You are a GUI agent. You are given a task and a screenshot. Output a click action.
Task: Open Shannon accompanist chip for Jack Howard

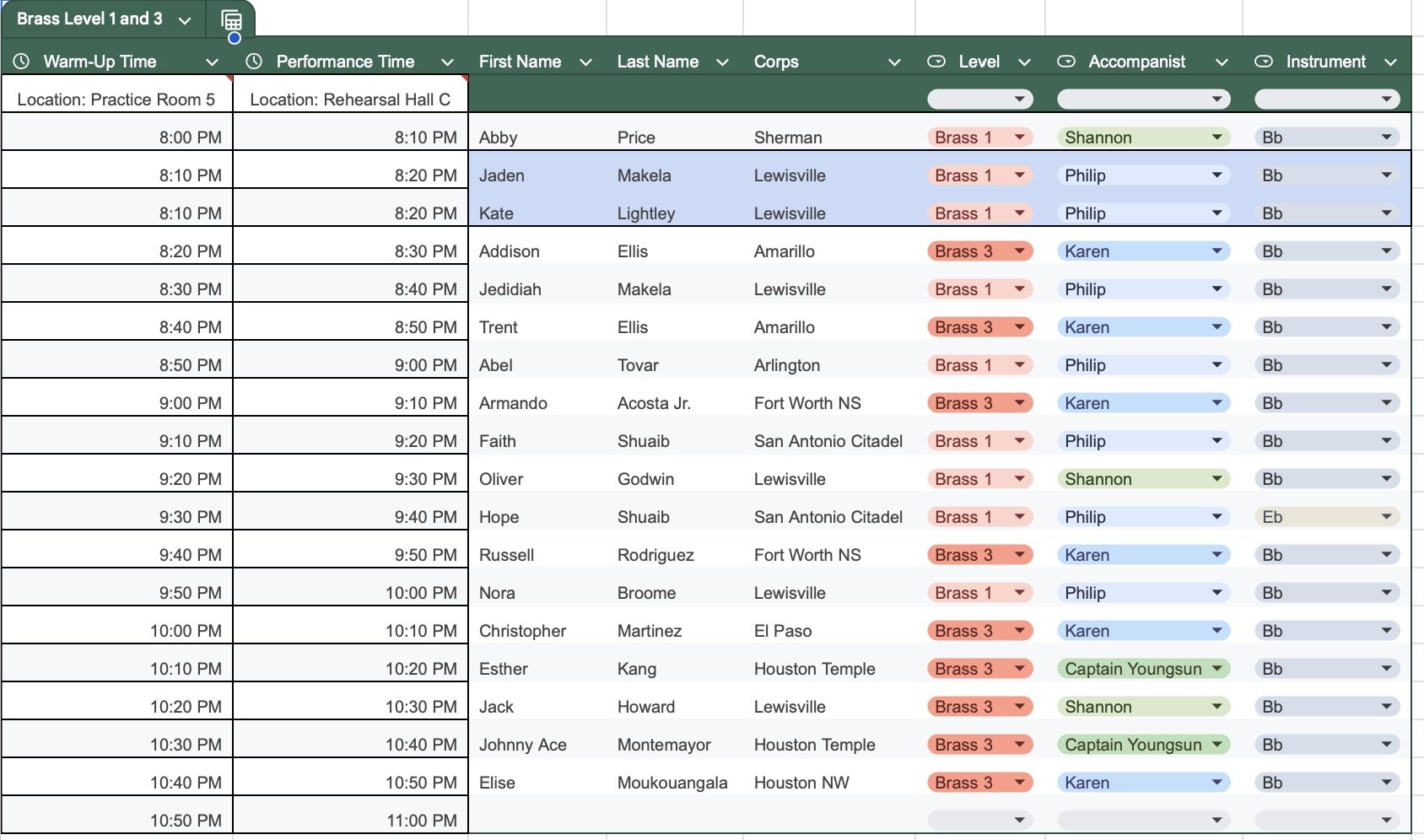click(x=1144, y=707)
